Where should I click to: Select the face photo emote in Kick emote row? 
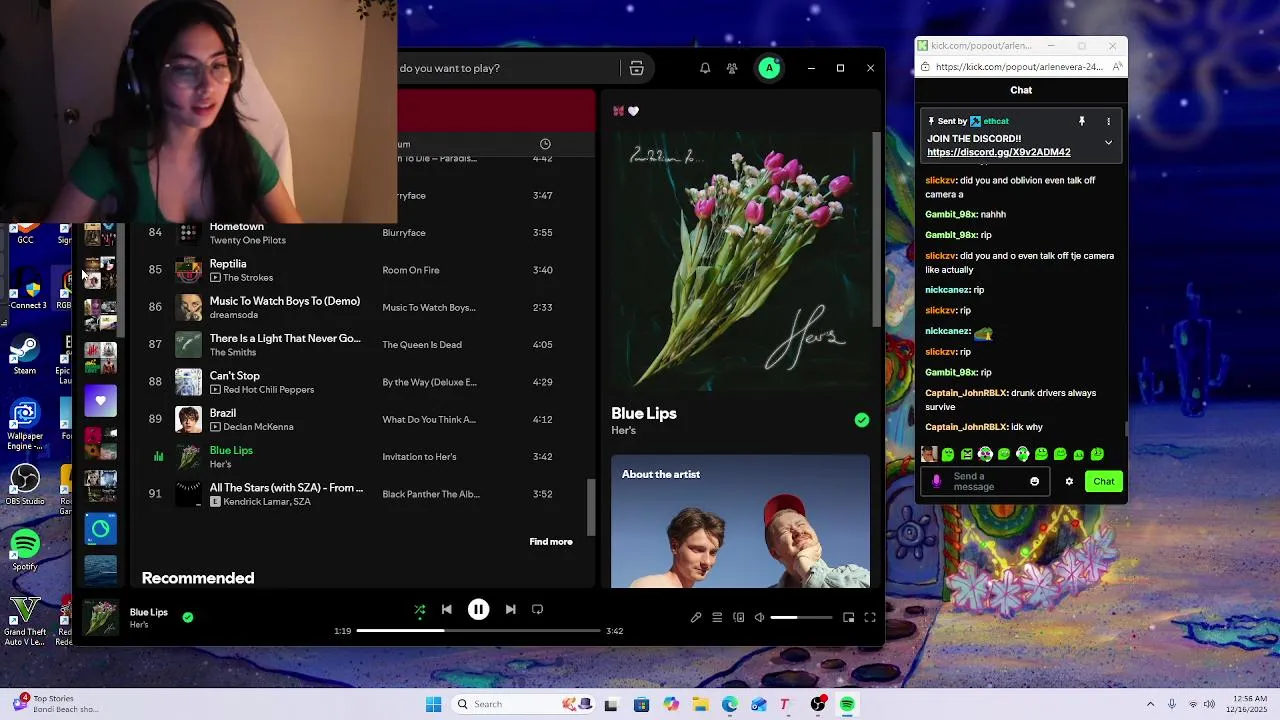(929, 454)
